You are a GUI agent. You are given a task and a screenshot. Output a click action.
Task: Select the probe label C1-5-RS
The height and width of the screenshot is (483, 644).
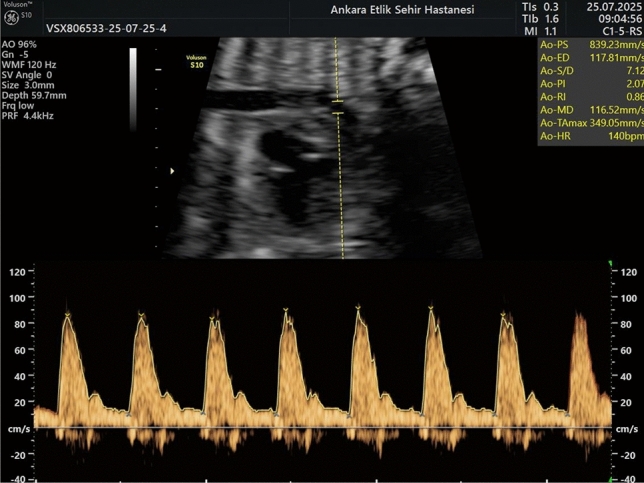coord(622,31)
